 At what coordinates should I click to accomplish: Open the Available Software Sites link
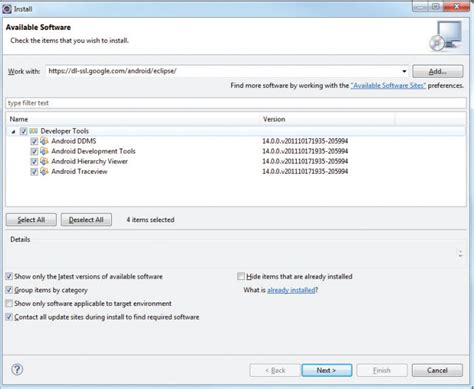388,85
